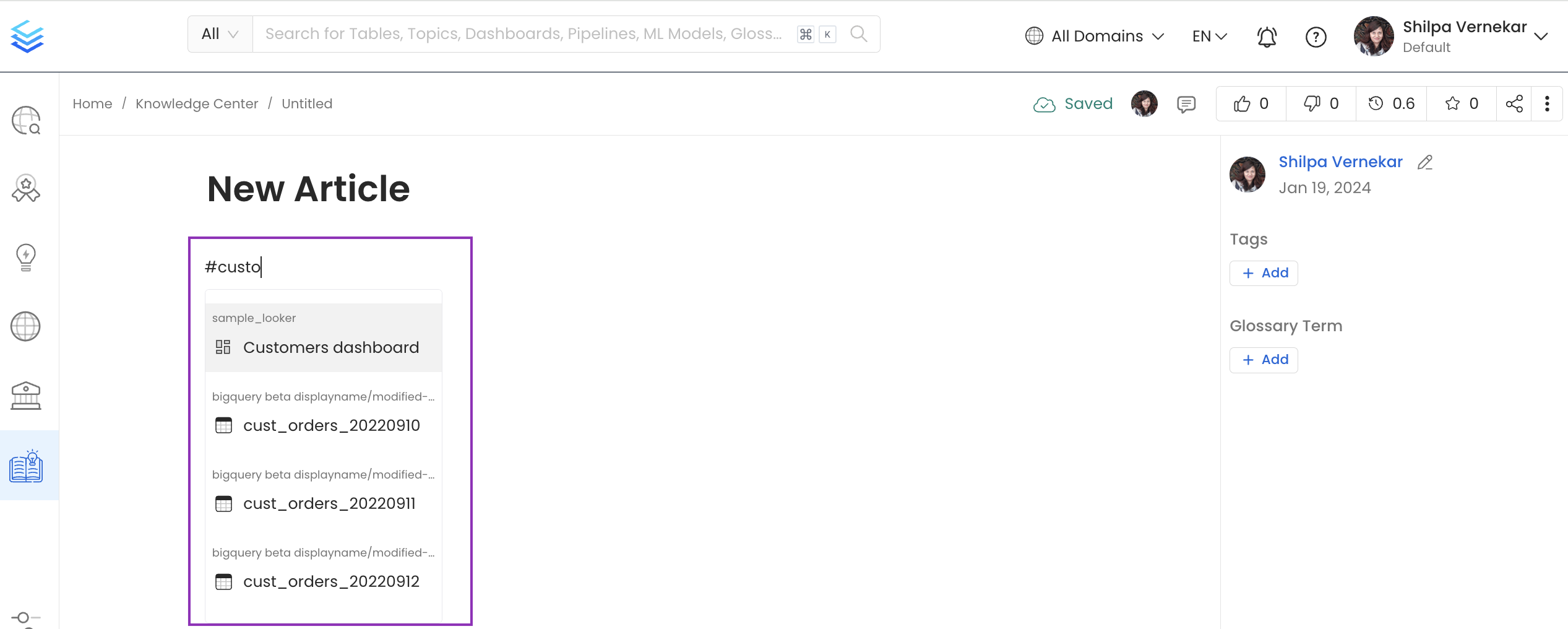1568x629 pixels.
Task: Open the All search filter dropdown
Action: [x=220, y=34]
